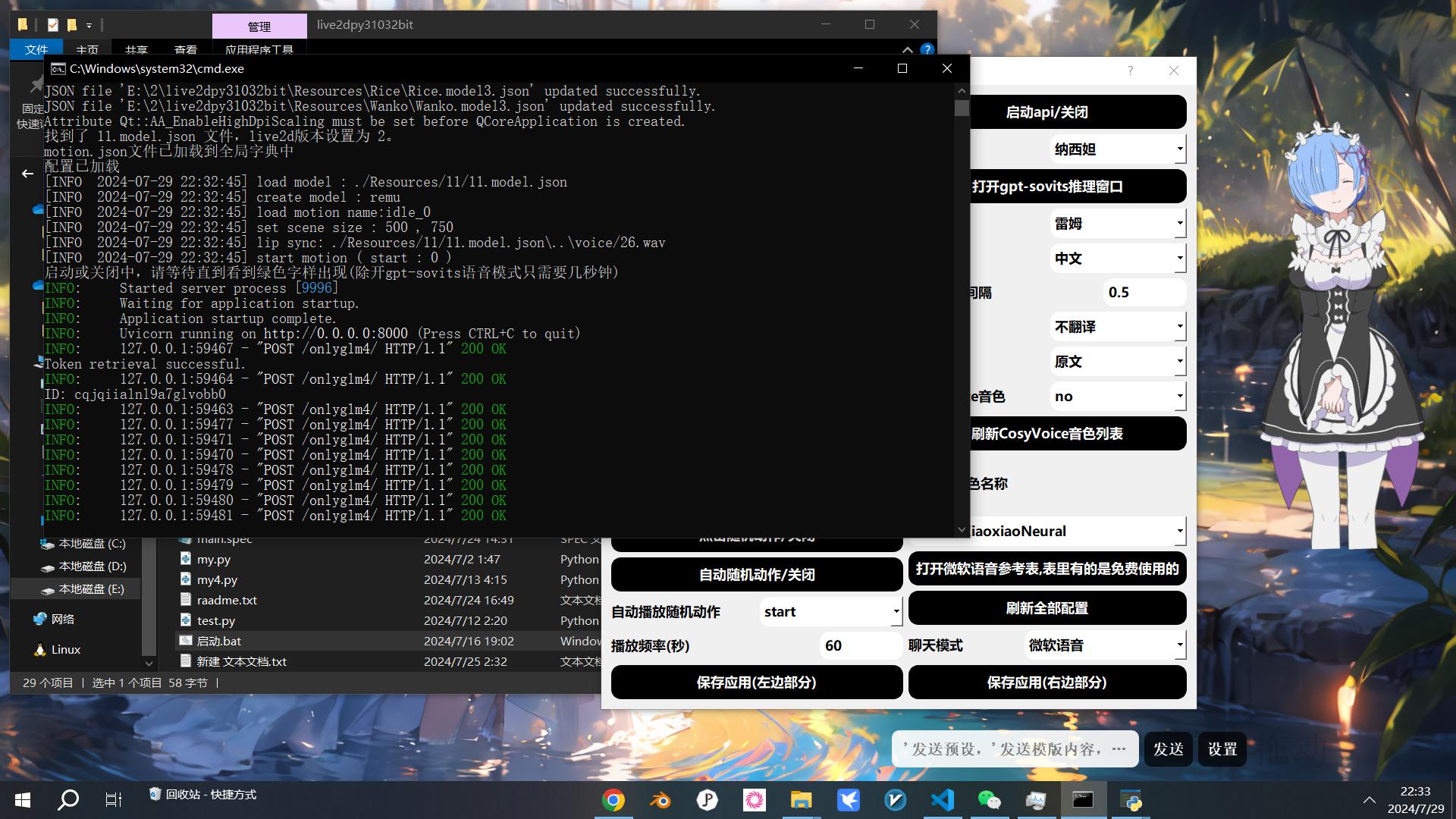This screenshot has width=1456, height=819.
Task: Focus the chat message input box
Action: click(1015, 749)
